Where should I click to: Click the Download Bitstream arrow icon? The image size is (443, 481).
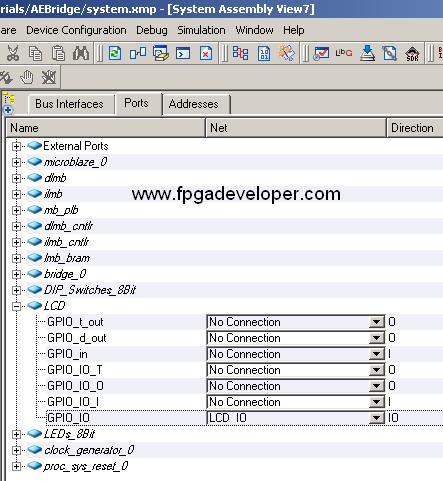point(367,53)
